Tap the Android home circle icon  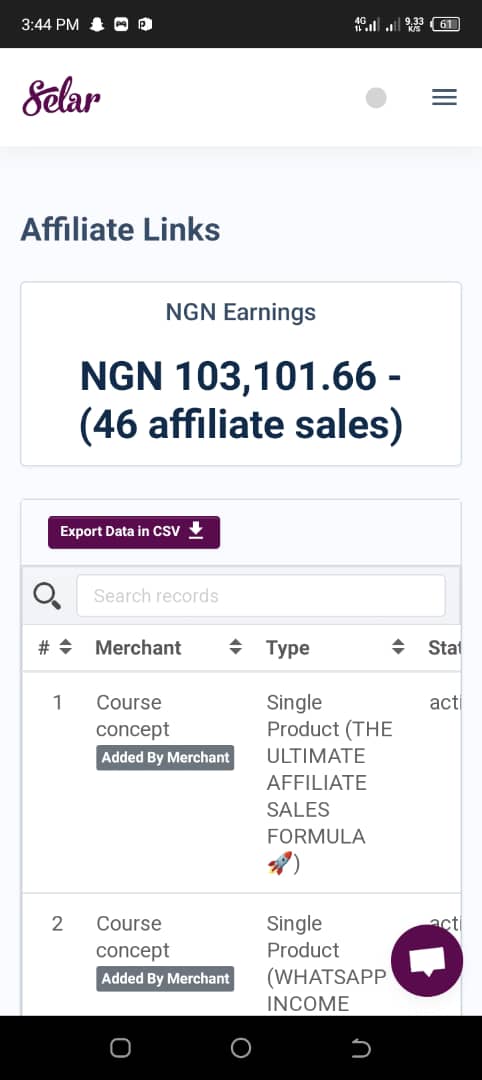pos(241,1048)
